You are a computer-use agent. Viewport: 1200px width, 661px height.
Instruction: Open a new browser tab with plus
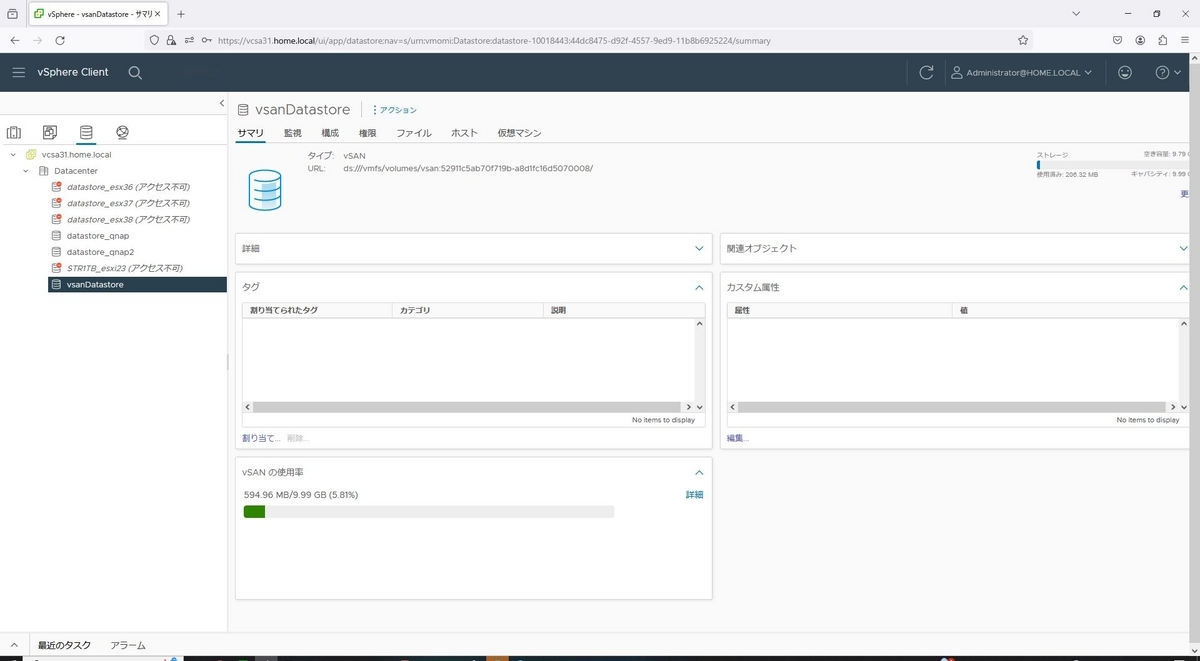pyautogui.click(x=181, y=14)
